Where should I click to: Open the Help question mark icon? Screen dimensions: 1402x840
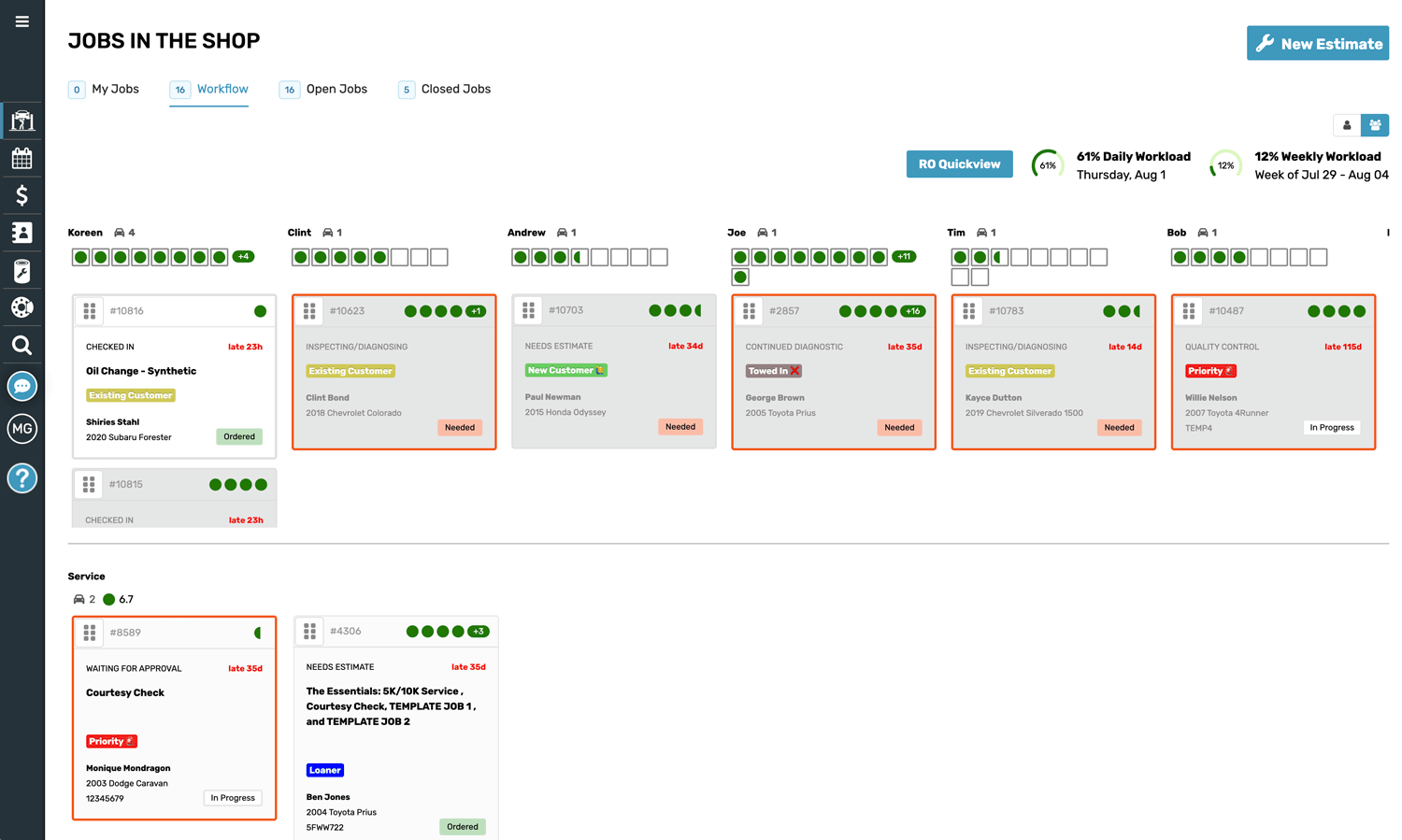[x=21, y=477]
